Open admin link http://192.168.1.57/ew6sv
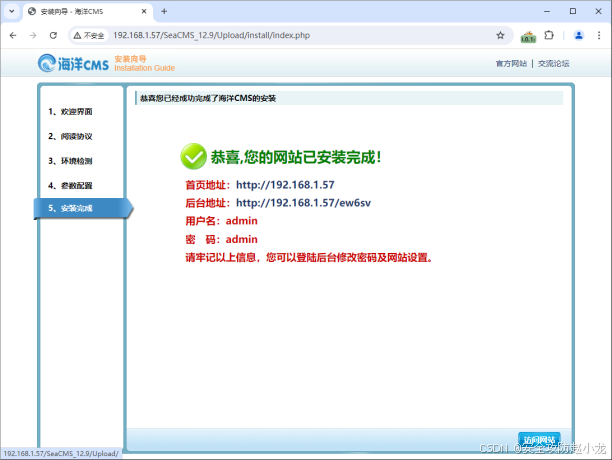 click(x=303, y=203)
